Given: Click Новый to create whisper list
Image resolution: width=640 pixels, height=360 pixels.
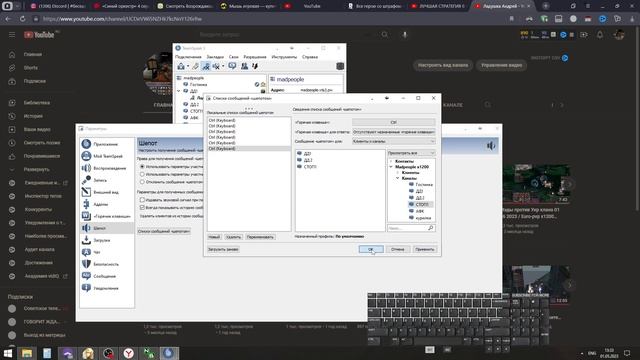Looking at the screenshot, I should point(214,237).
